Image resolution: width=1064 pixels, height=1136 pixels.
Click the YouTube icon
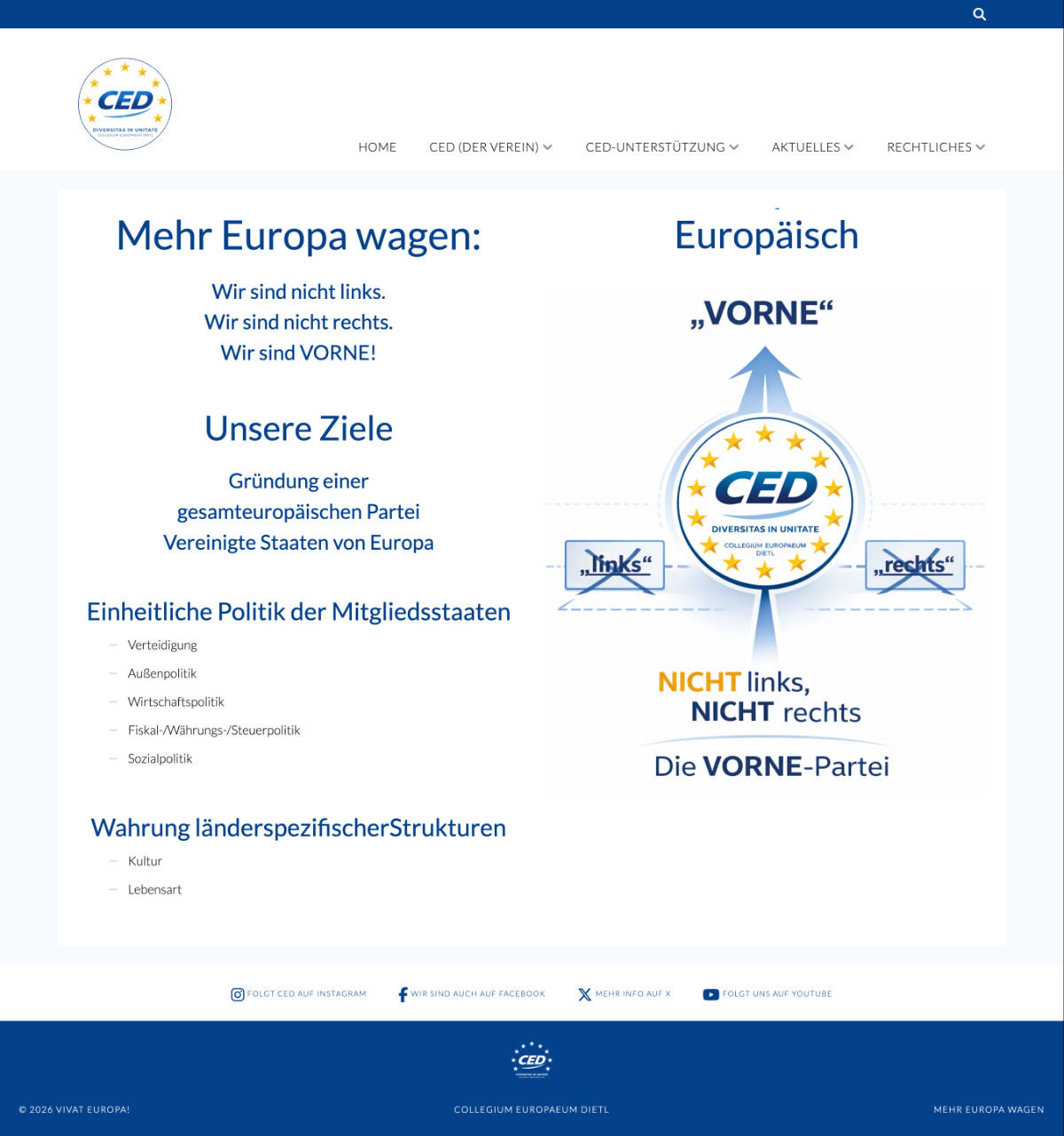(x=711, y=994)
